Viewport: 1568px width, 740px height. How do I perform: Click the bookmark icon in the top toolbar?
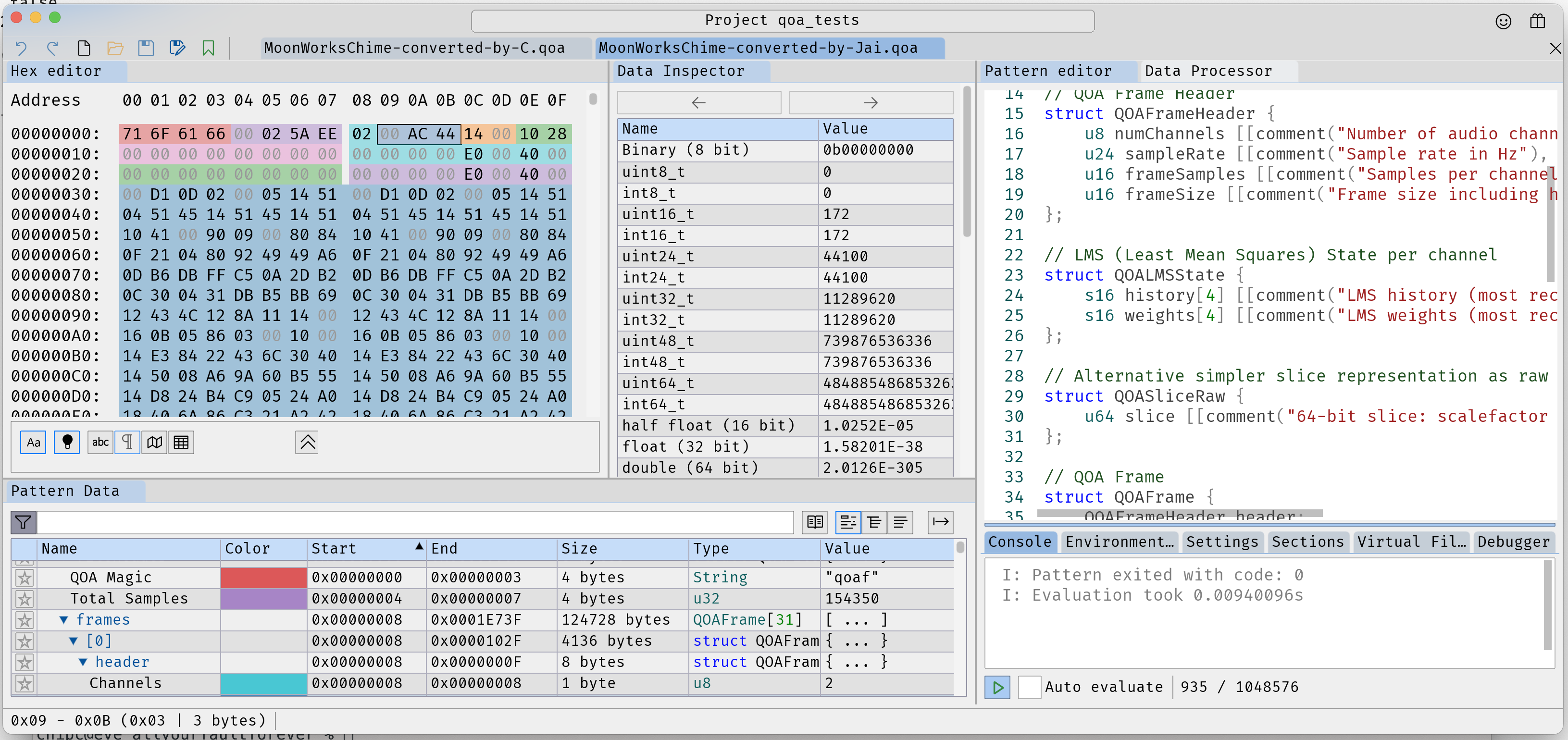[208, 48]
